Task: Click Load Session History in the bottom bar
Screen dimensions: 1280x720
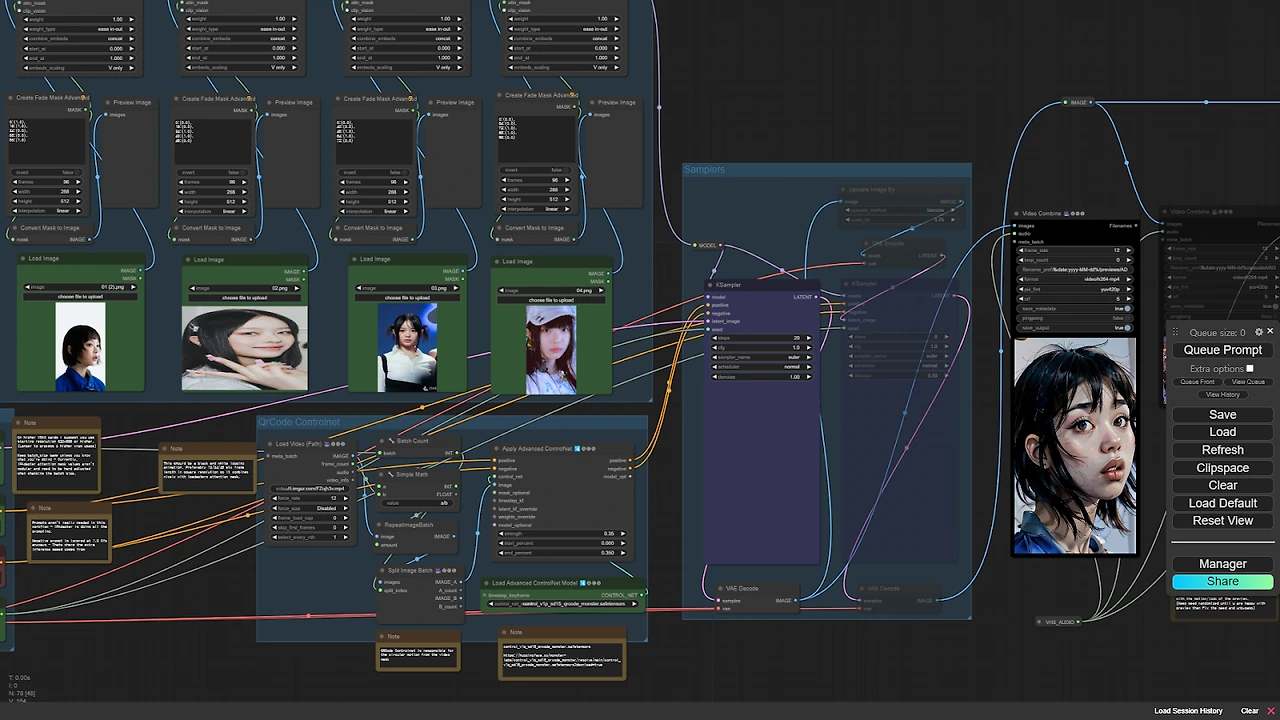Action: (x=1188, y=711)
